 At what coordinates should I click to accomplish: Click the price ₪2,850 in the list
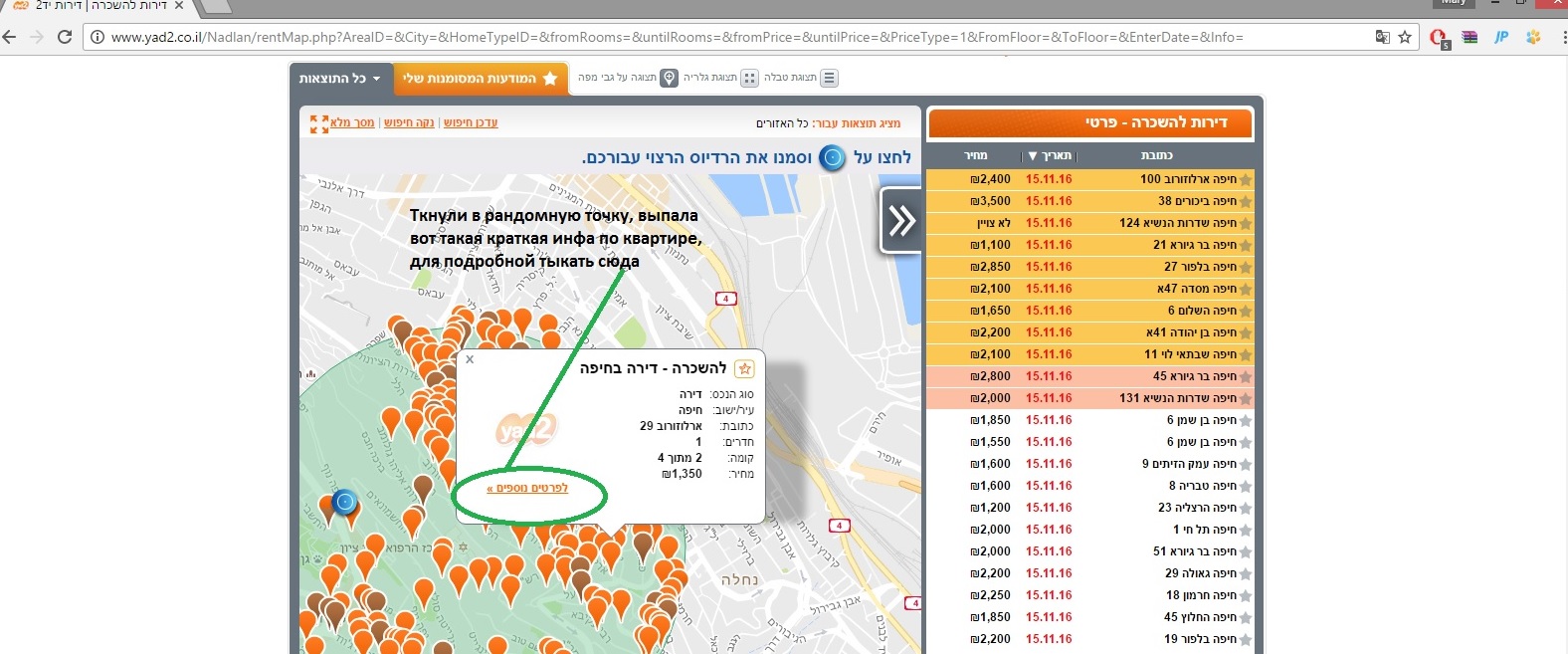(990, 267)
